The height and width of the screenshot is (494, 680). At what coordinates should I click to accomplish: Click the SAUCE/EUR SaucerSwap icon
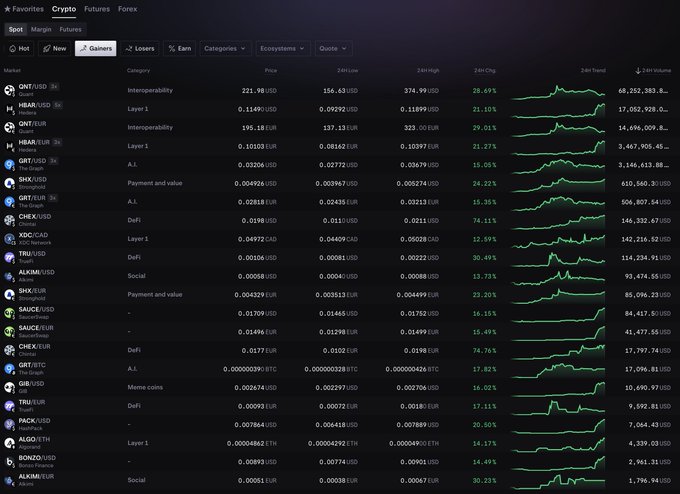coord(10,332)
